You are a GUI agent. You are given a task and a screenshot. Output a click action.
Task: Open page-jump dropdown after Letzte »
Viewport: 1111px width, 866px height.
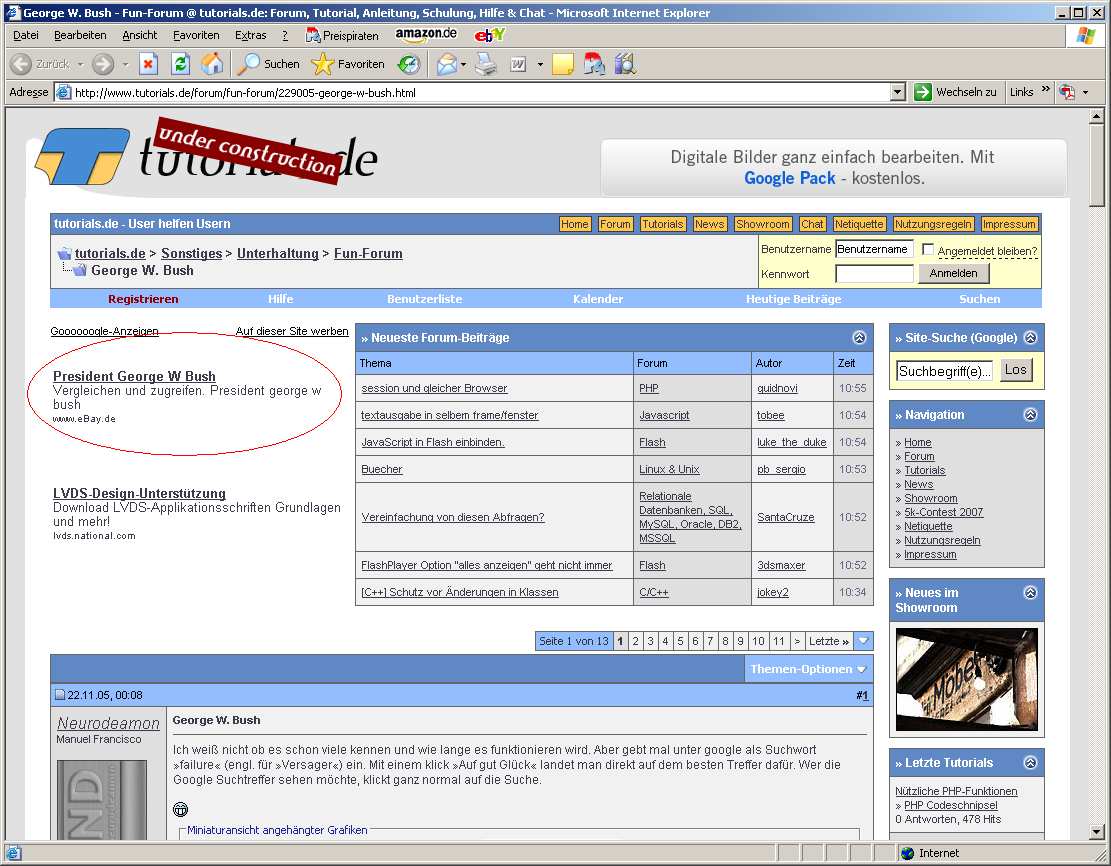(x=864, y=641)
